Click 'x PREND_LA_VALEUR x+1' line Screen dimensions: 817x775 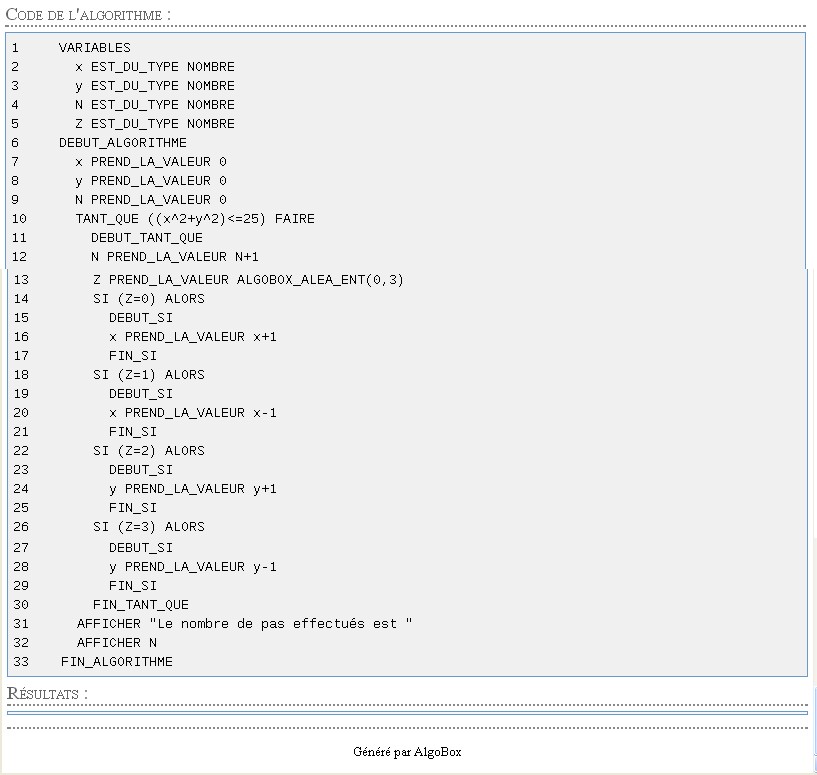click(193, 337)
